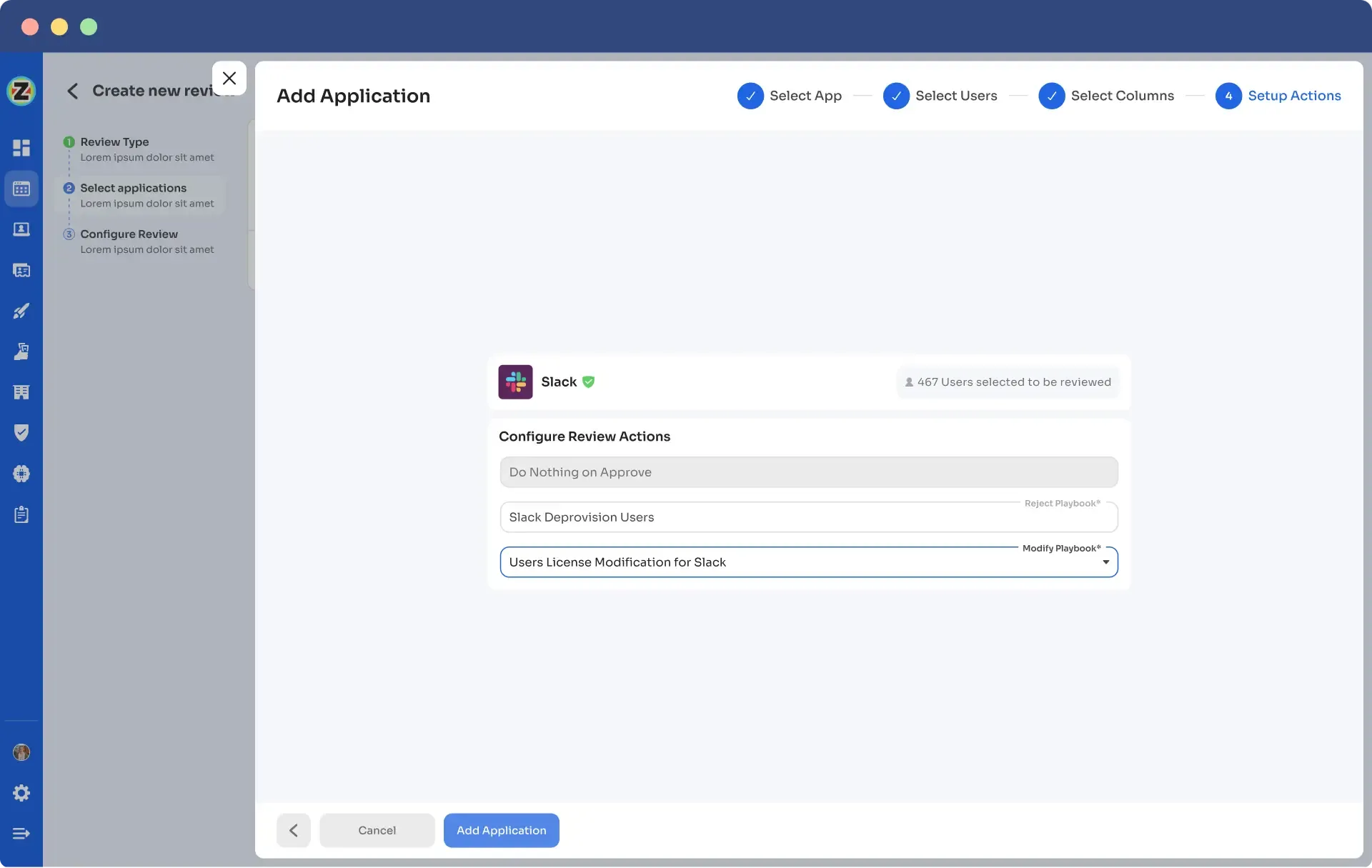Click the back chevron beside Cancel
Image resolution: width=1372 pixels, height=868 pixels.
pos(294,830)
